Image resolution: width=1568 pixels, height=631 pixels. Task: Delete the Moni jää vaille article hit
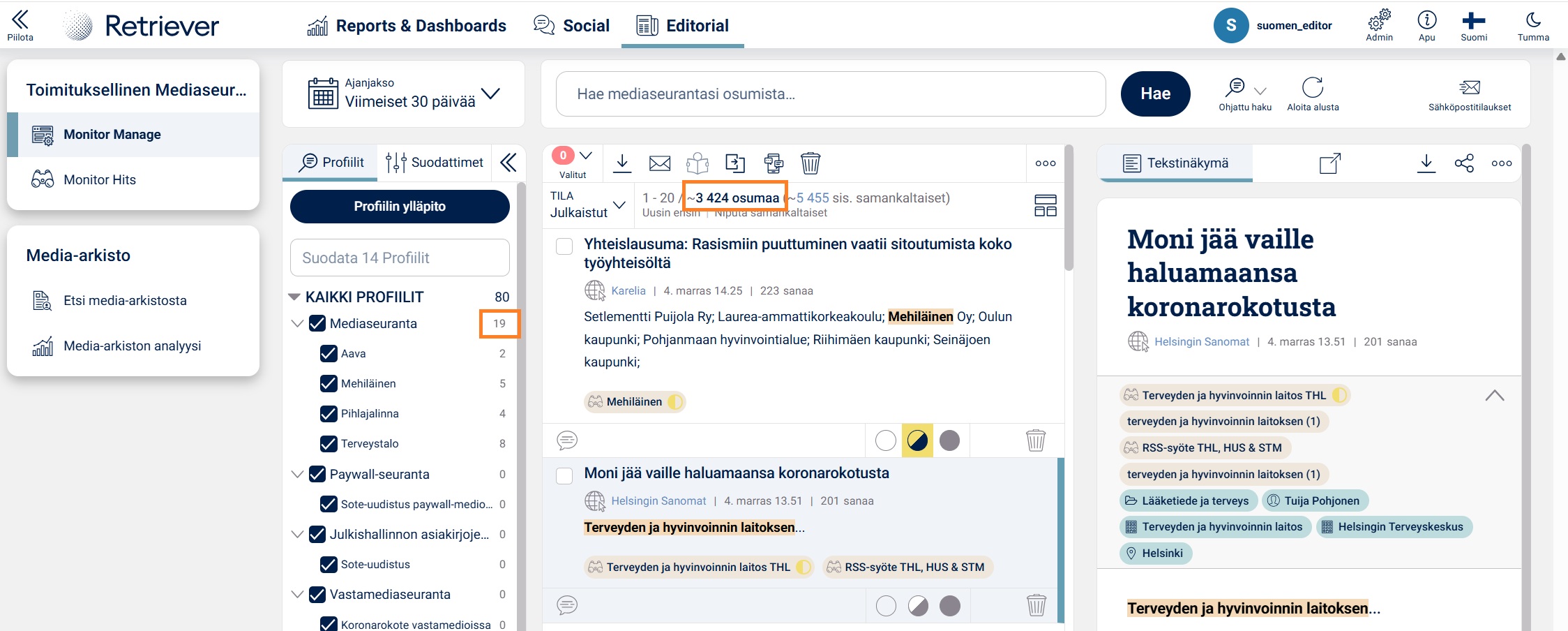[1036, 605]
